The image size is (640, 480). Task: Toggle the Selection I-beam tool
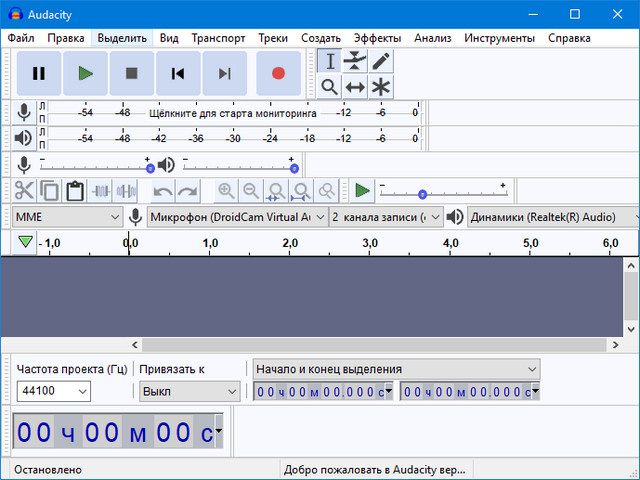(x=330, y=61)
